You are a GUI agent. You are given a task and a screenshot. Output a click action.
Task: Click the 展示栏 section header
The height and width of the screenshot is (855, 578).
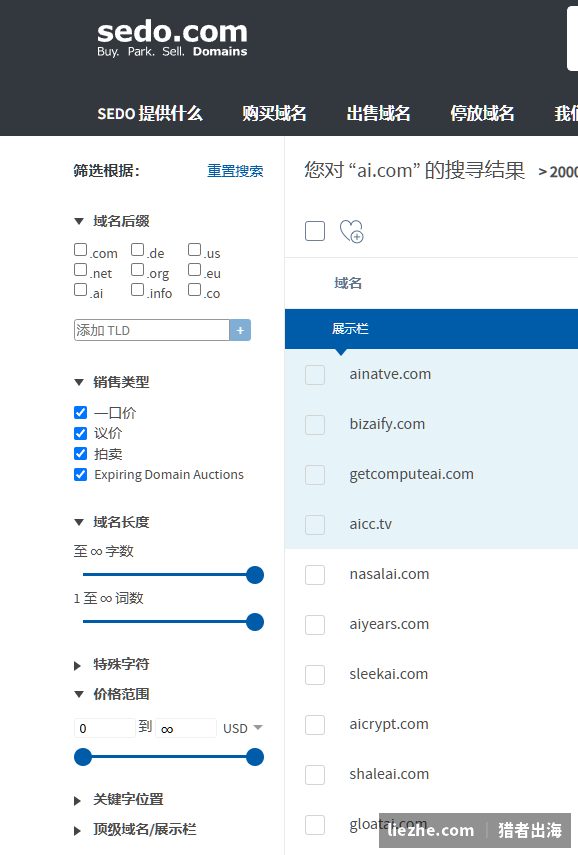point(350,329)
